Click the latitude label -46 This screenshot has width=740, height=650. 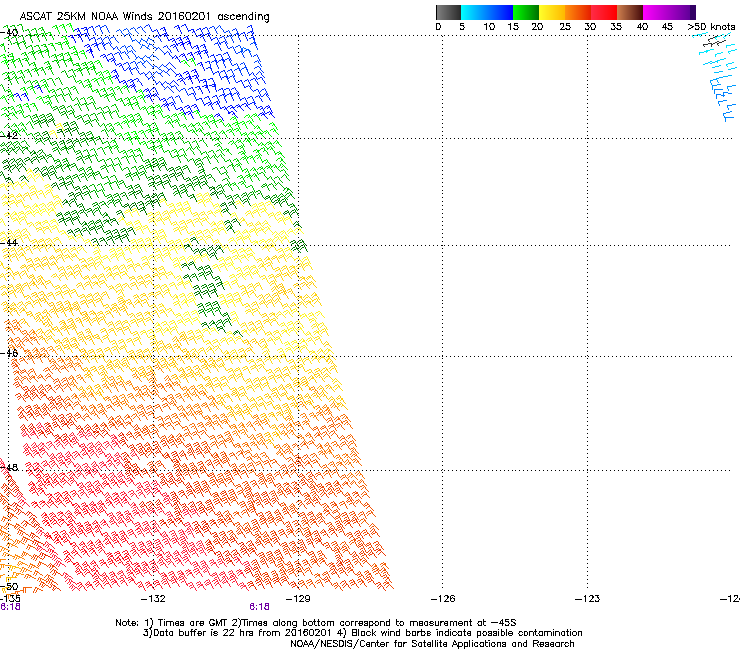coord(9,353)
